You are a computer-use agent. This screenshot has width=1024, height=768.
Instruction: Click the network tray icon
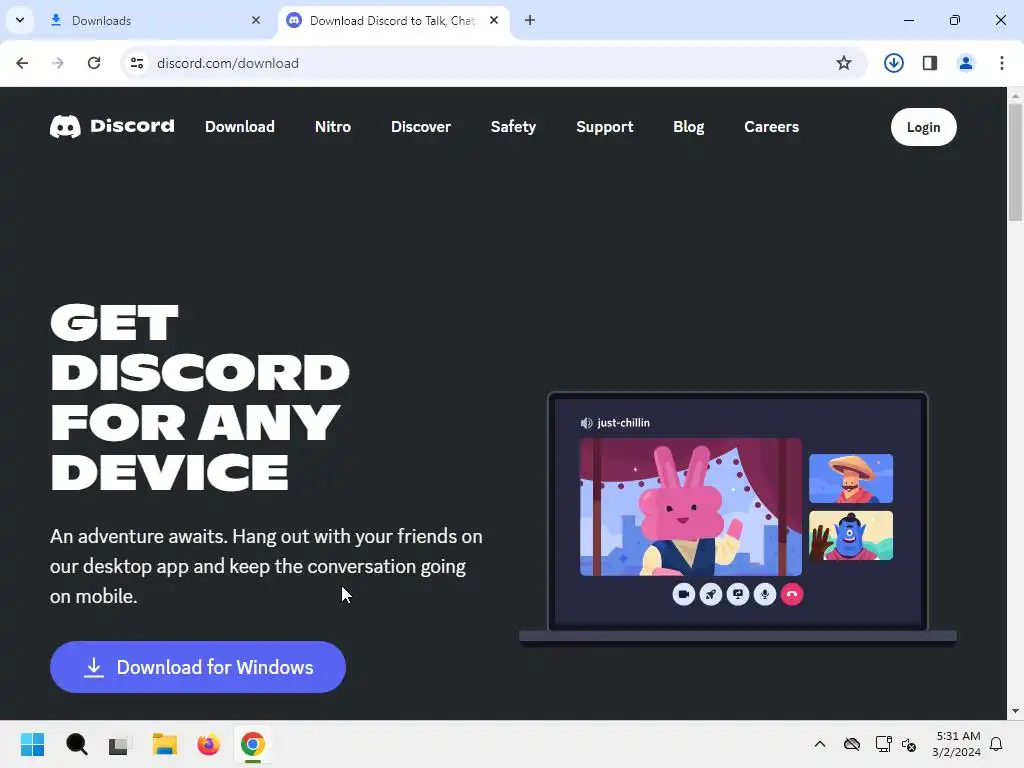883,744
